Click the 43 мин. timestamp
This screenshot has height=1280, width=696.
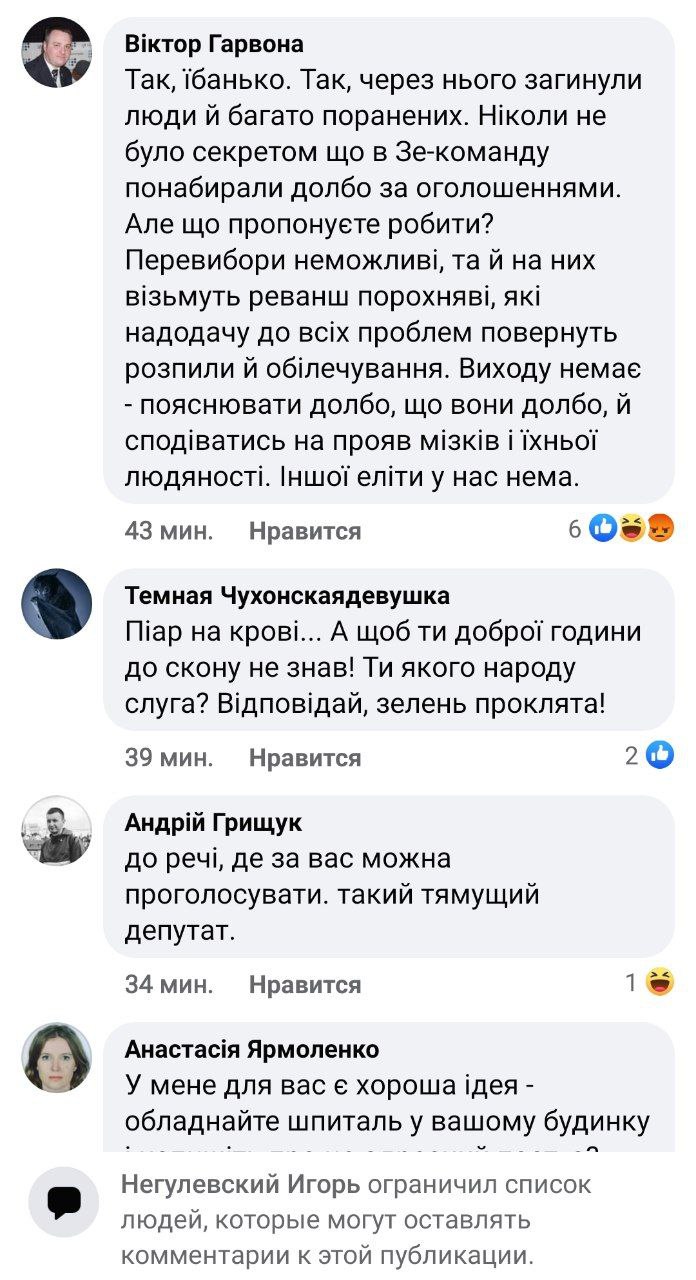[169, 531]
